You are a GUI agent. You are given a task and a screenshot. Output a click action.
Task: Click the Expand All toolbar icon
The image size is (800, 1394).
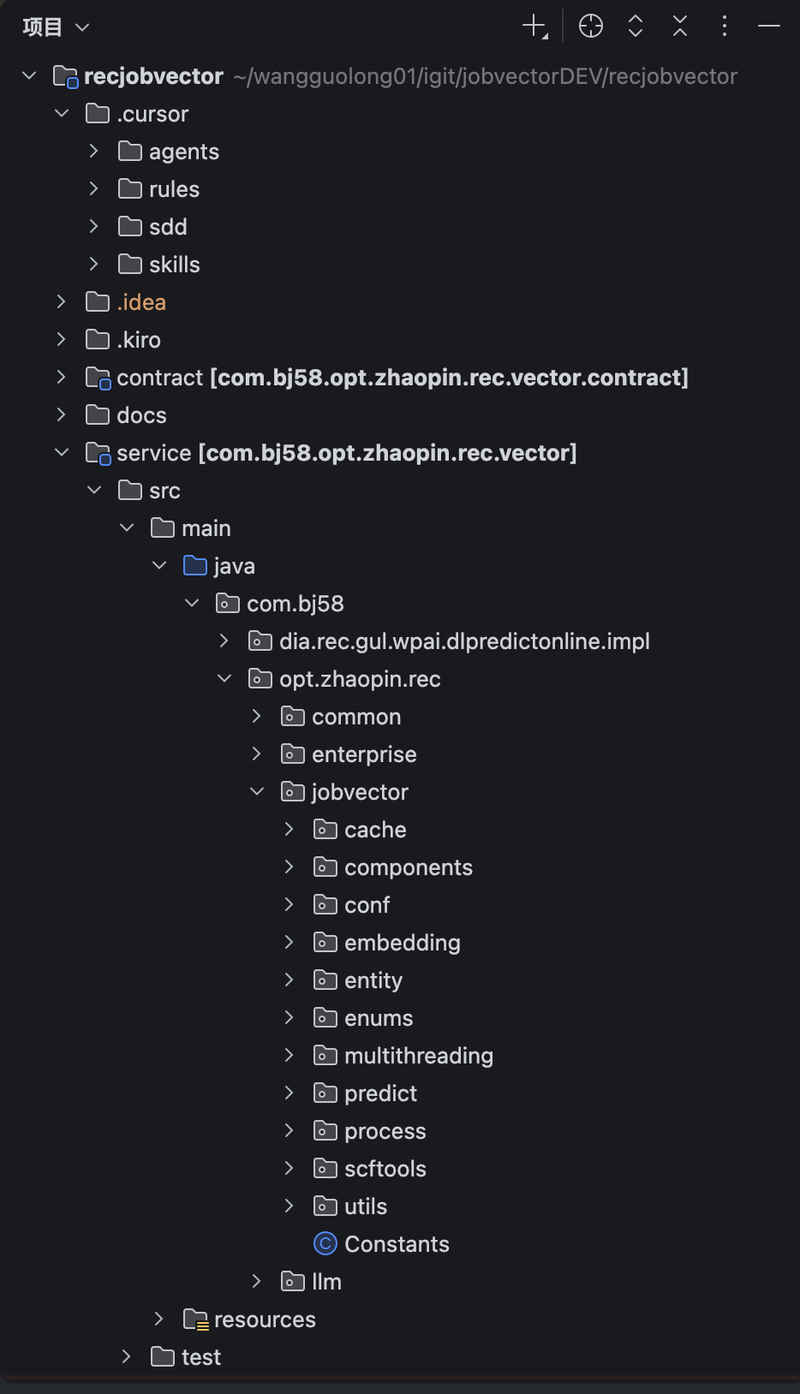635,27
